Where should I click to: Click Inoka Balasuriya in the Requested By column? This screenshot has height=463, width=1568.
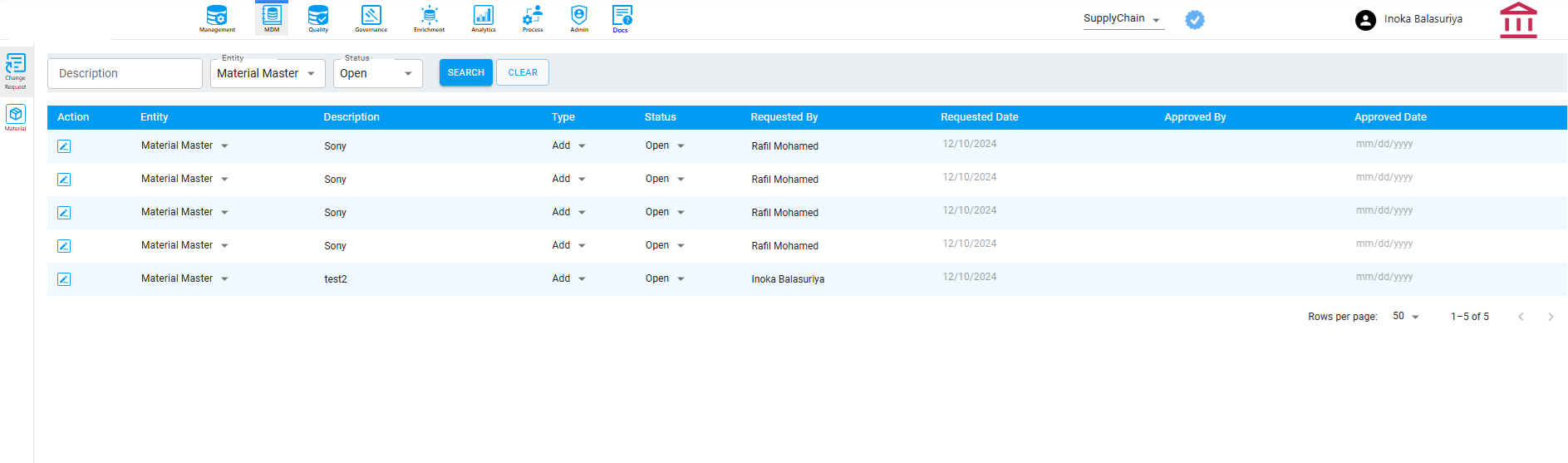click(788, 279)
